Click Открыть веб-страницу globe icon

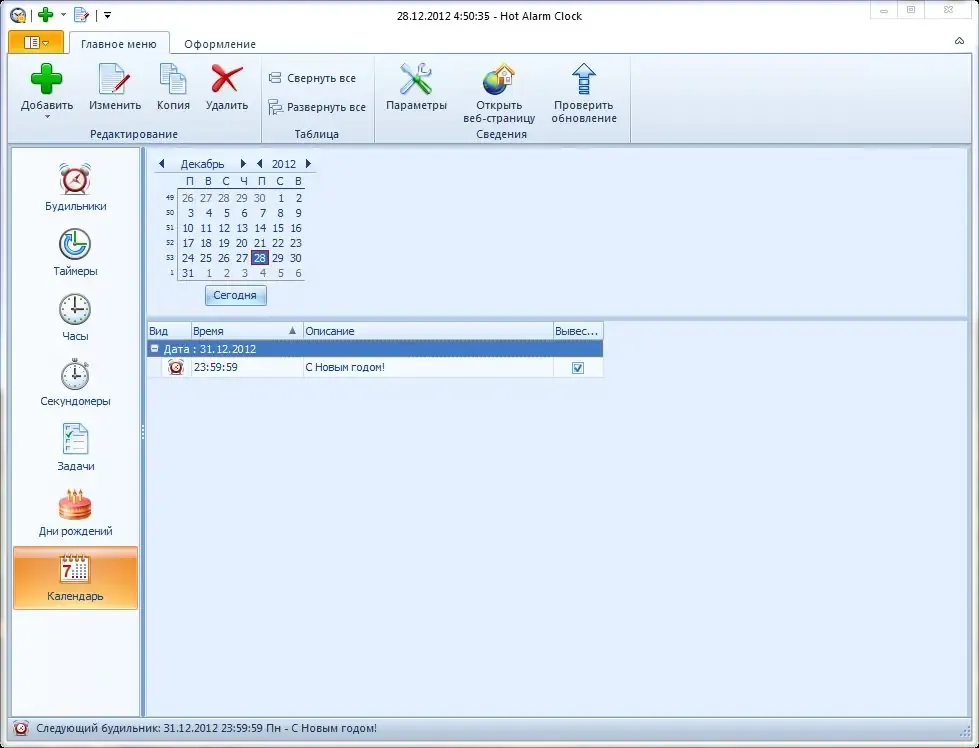pos(498,79)
